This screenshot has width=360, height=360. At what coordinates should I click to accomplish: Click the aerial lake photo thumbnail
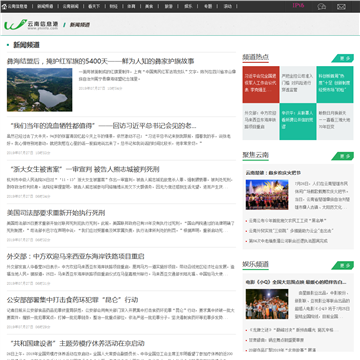coord(39,90)
